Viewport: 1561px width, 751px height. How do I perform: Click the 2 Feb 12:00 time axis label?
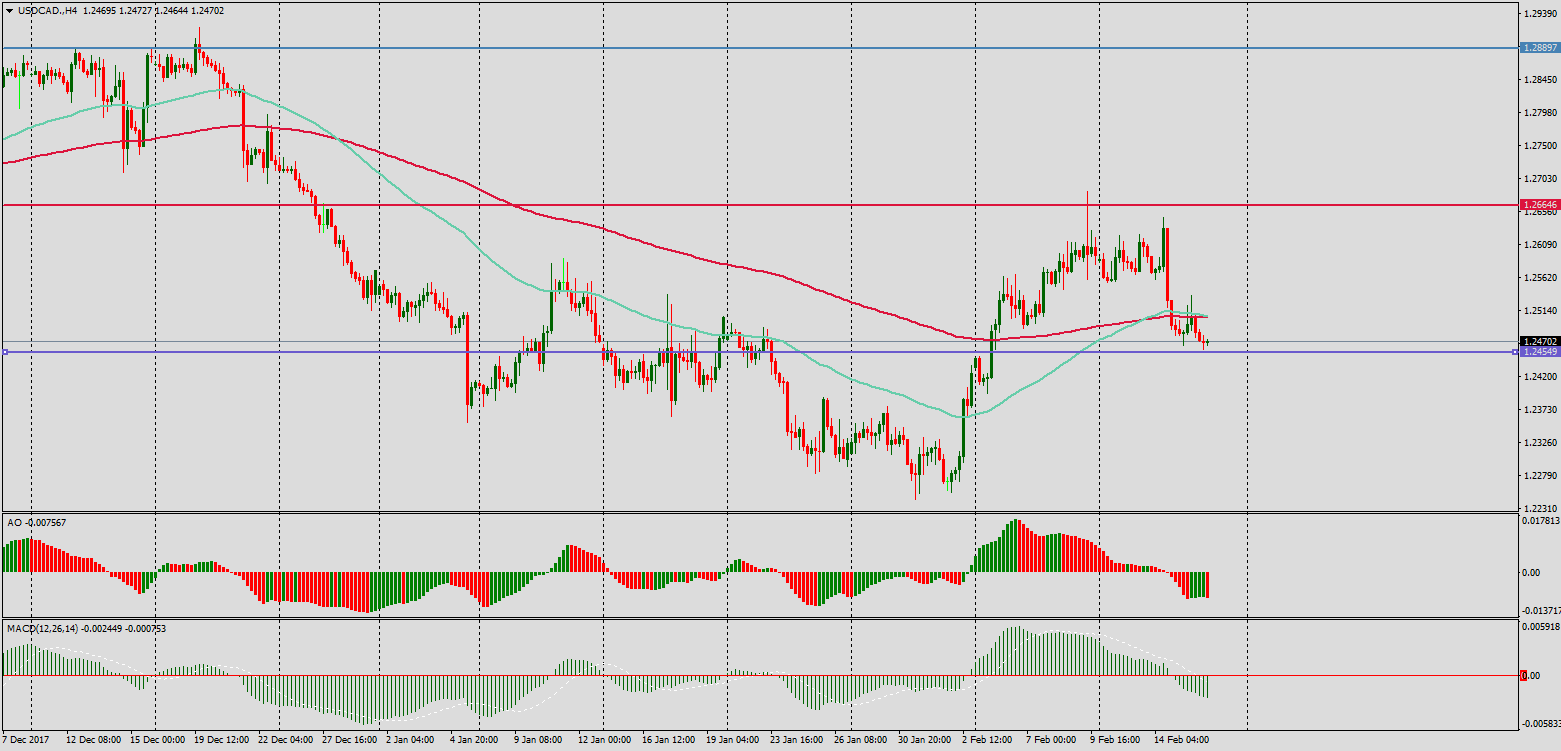(987, 740)
